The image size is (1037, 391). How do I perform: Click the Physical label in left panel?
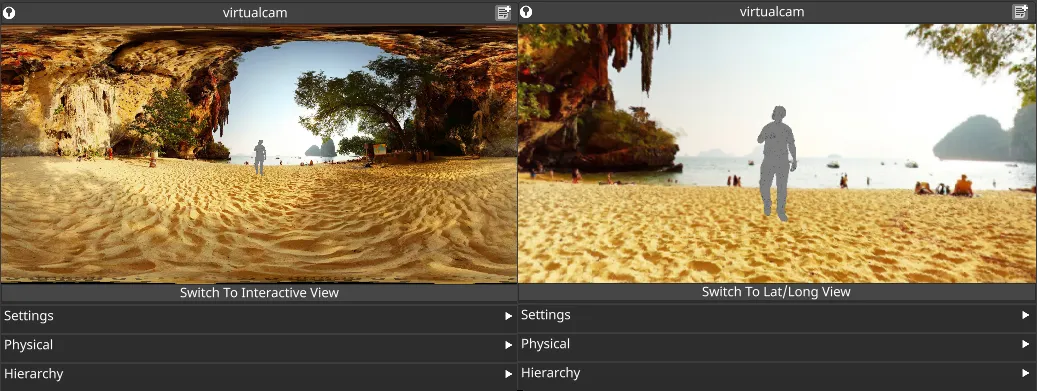pyautogui.click(x=28, y=345)
